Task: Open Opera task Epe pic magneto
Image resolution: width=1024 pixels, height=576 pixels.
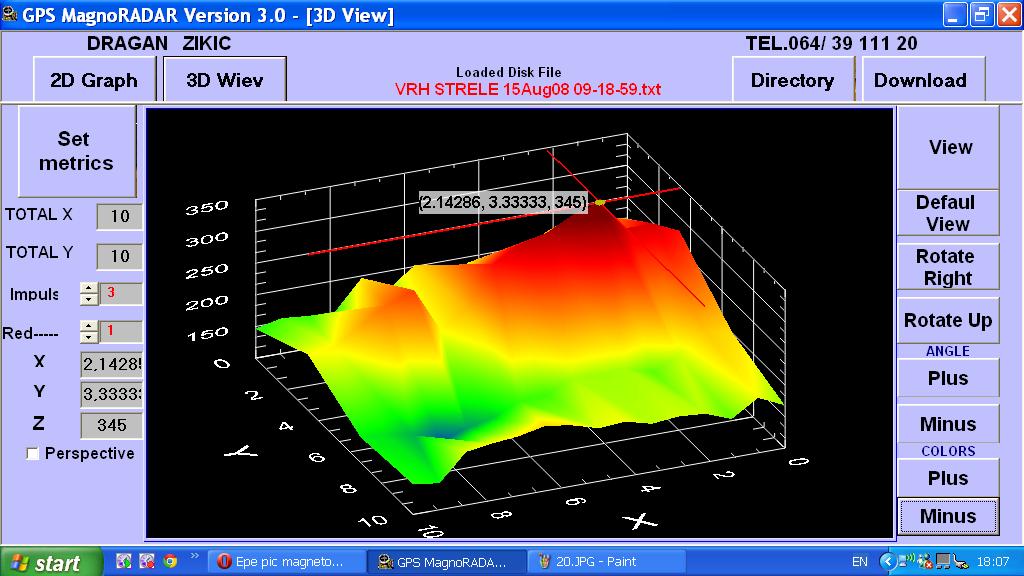Action: click(285, 562)
